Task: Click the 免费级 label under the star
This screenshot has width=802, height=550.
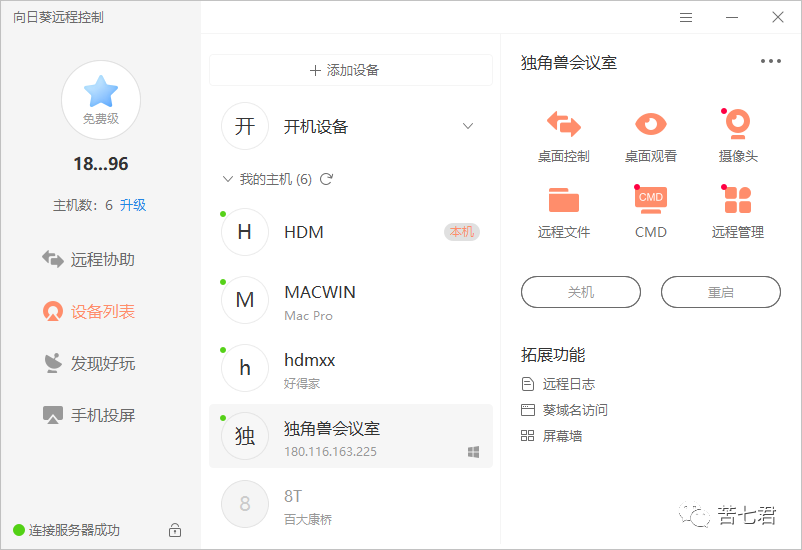Action: (101, 119)
